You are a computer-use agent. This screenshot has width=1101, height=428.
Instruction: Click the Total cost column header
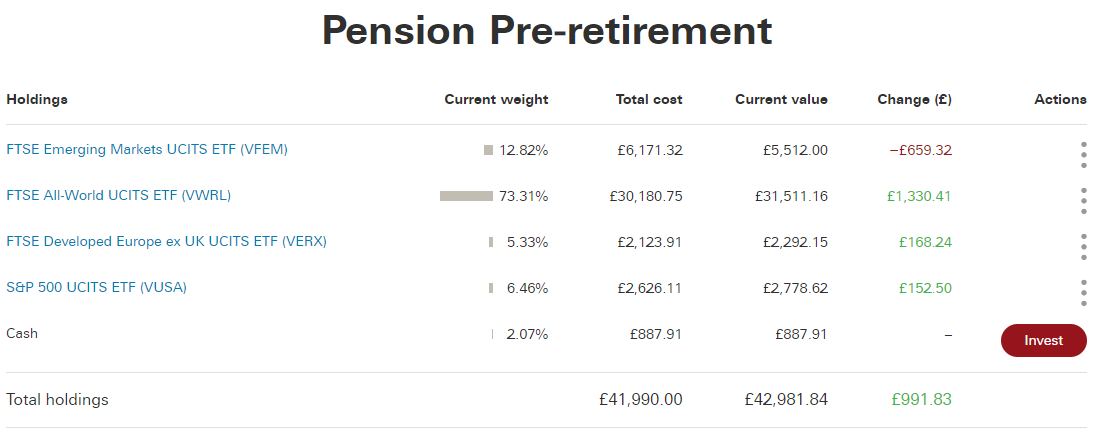click(649, 100)
